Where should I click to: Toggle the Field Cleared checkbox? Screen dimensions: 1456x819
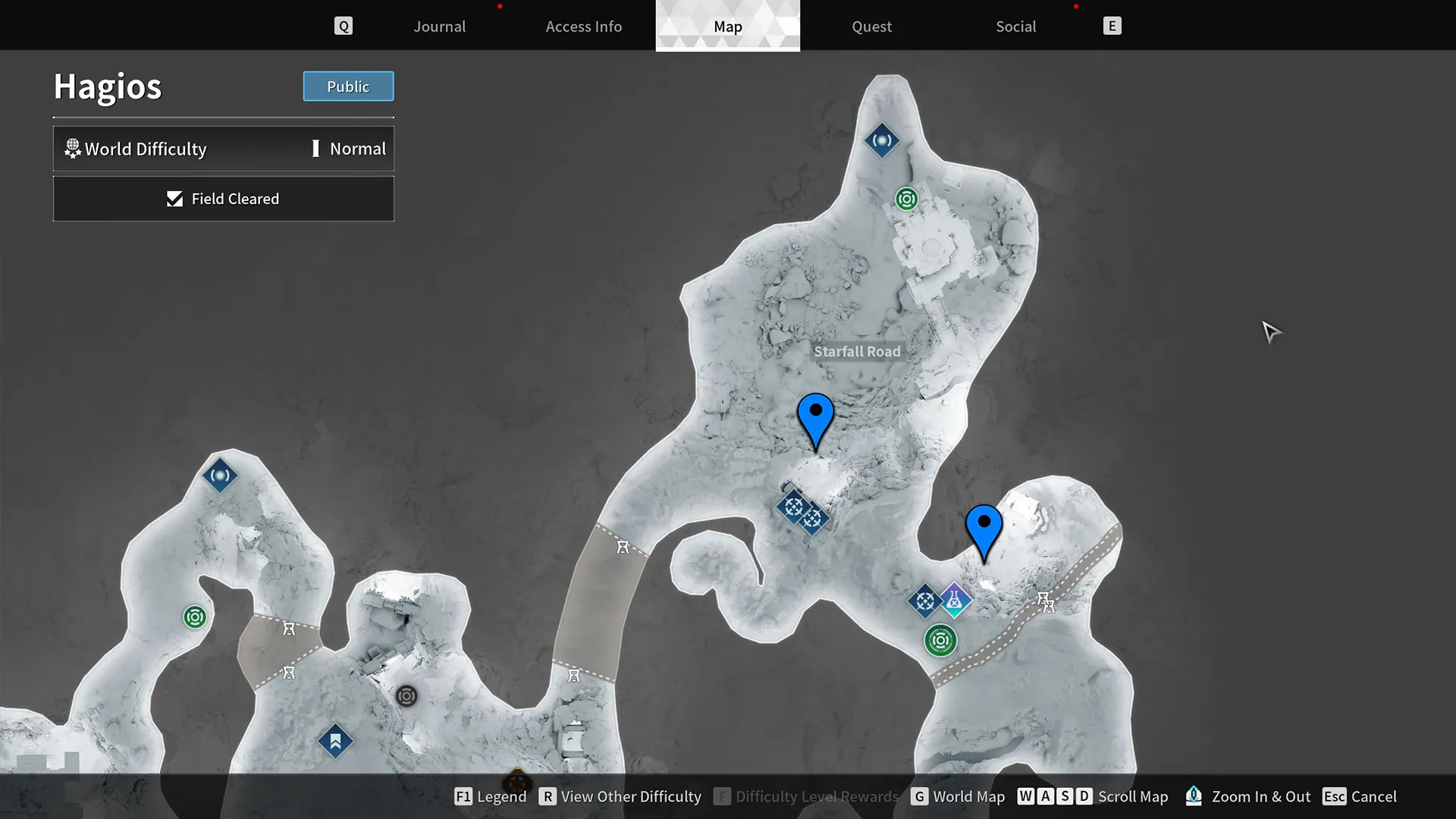[175, 198]
